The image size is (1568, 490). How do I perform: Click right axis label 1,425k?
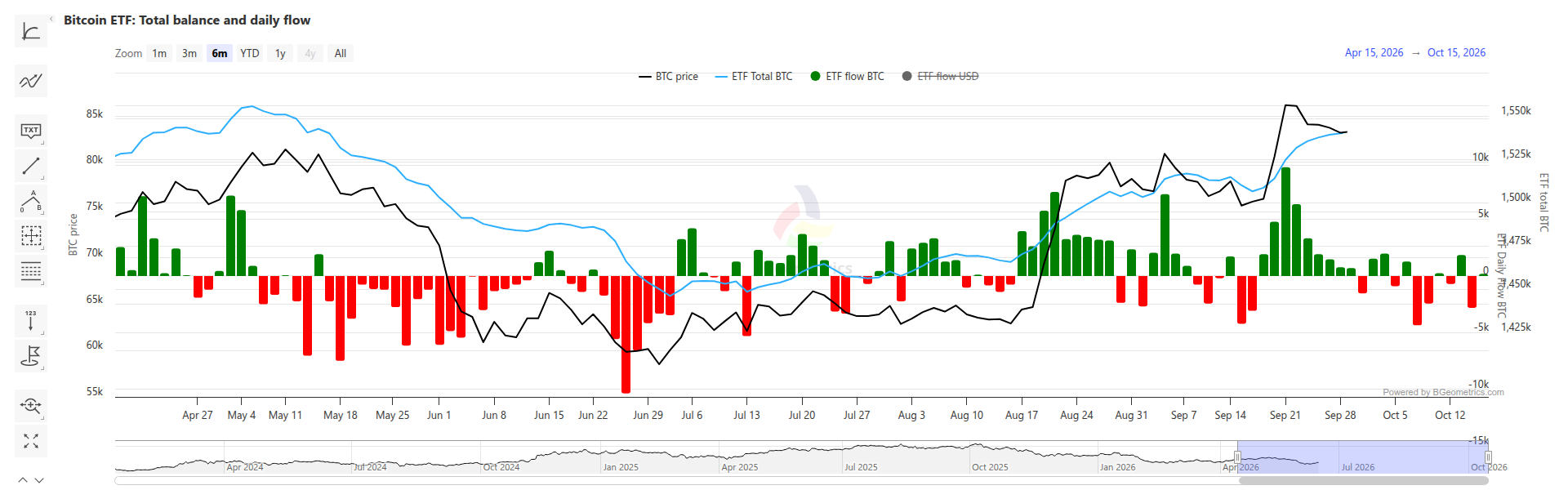pos(1516,327)
